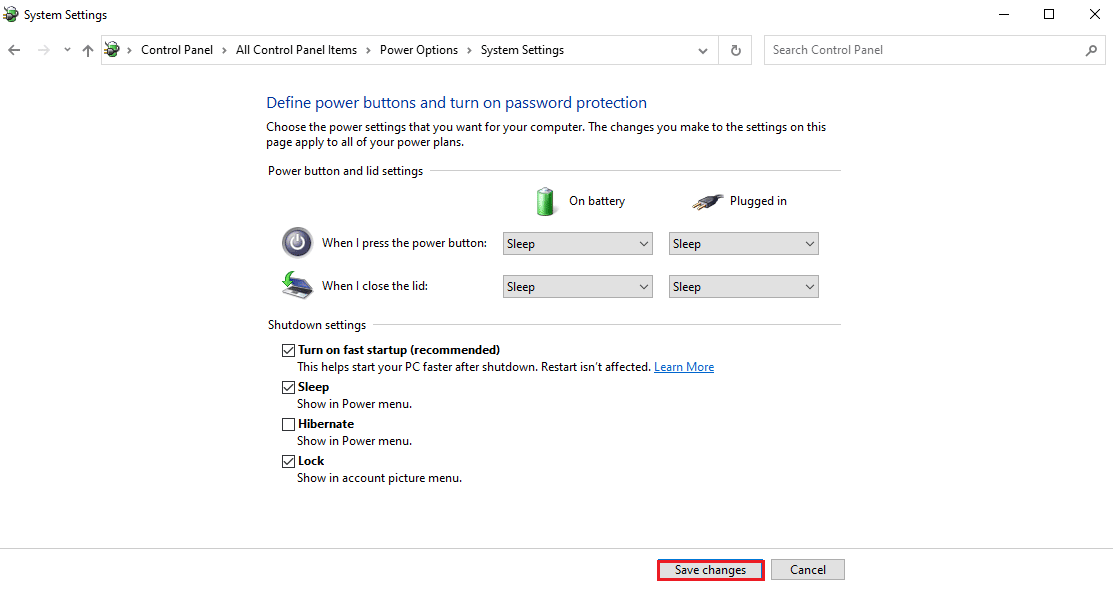Click the search magnifier icon
1113x589 pixels.
point(1091,50)
